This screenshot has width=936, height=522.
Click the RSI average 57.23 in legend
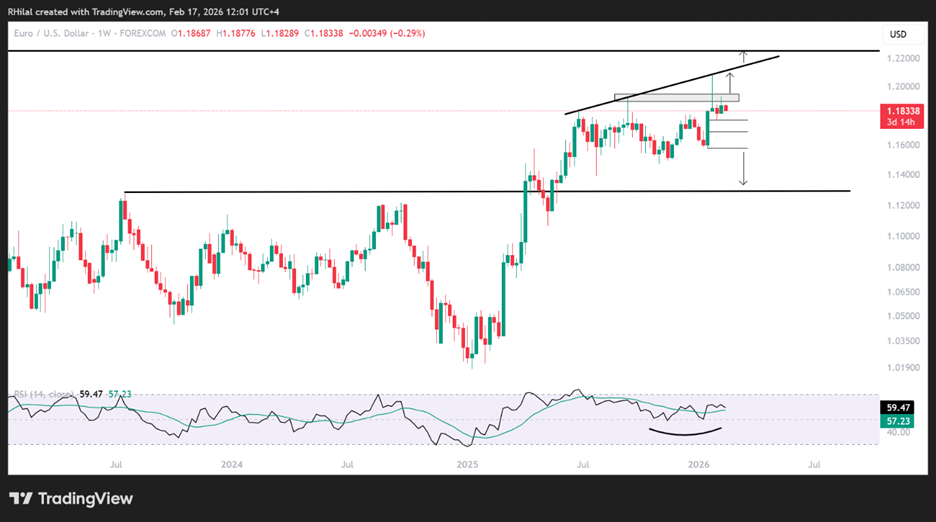pyautogui.click(x=120, y=394)
